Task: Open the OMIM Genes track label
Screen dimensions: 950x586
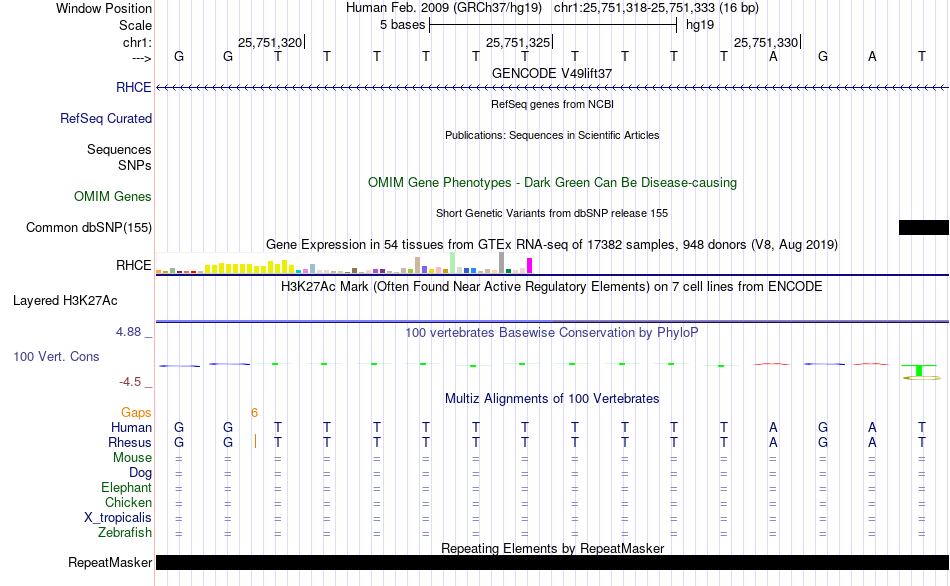Action: pos(112,196)
